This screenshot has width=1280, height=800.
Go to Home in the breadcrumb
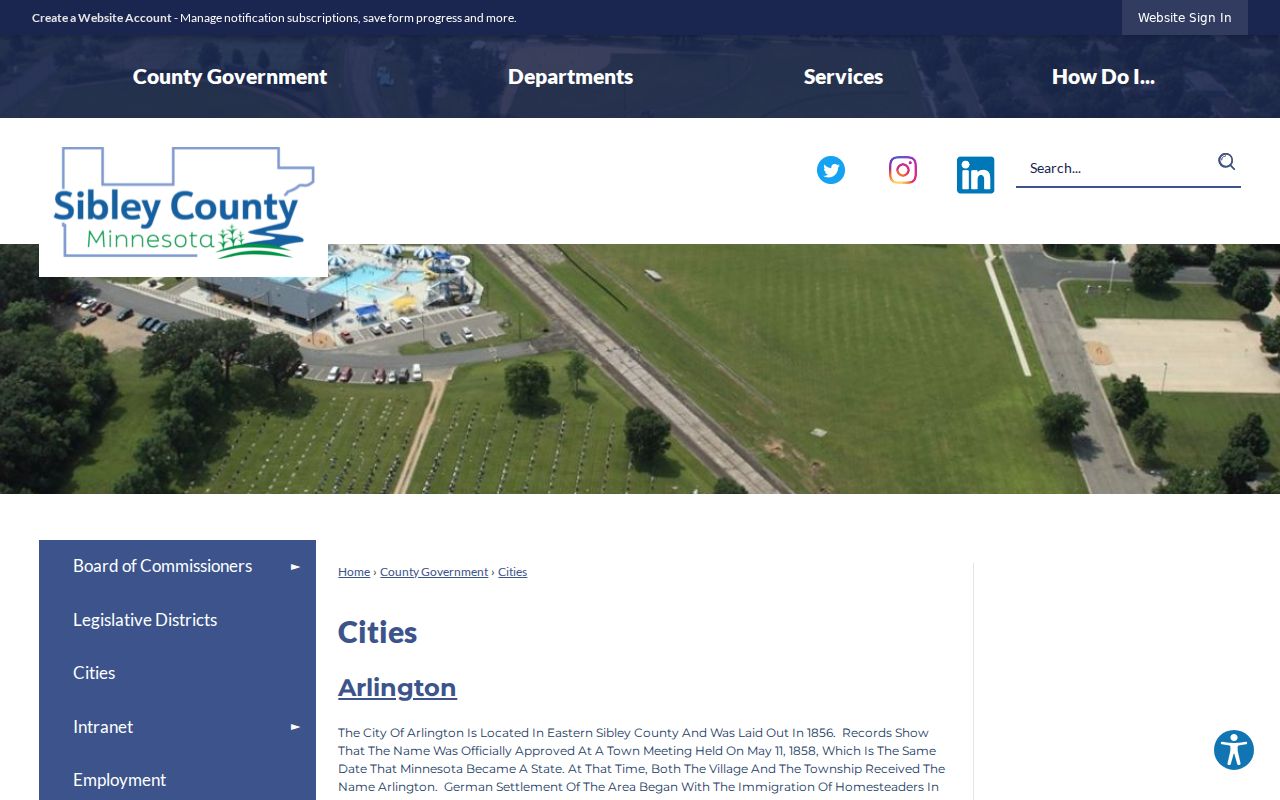click(x=354, y=572)
